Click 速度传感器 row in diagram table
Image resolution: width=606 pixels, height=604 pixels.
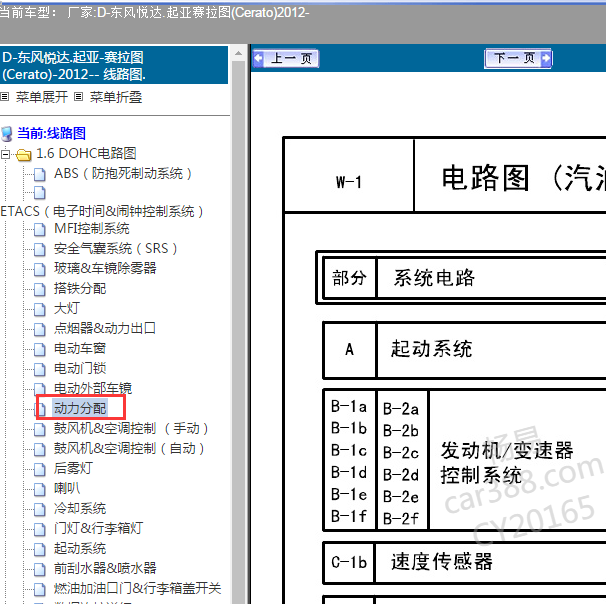(464, 562)
